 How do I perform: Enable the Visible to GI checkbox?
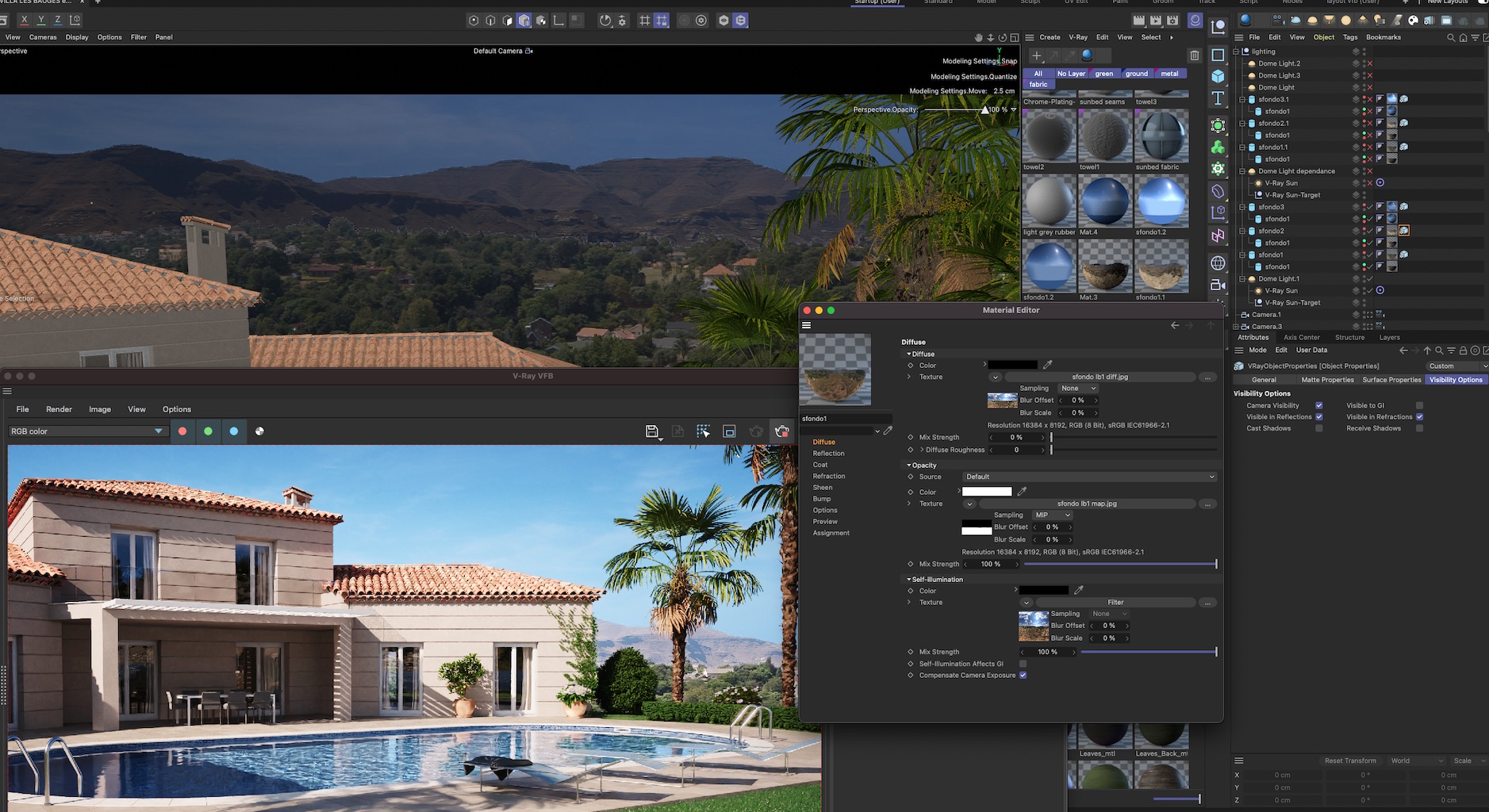(1419, 405)
